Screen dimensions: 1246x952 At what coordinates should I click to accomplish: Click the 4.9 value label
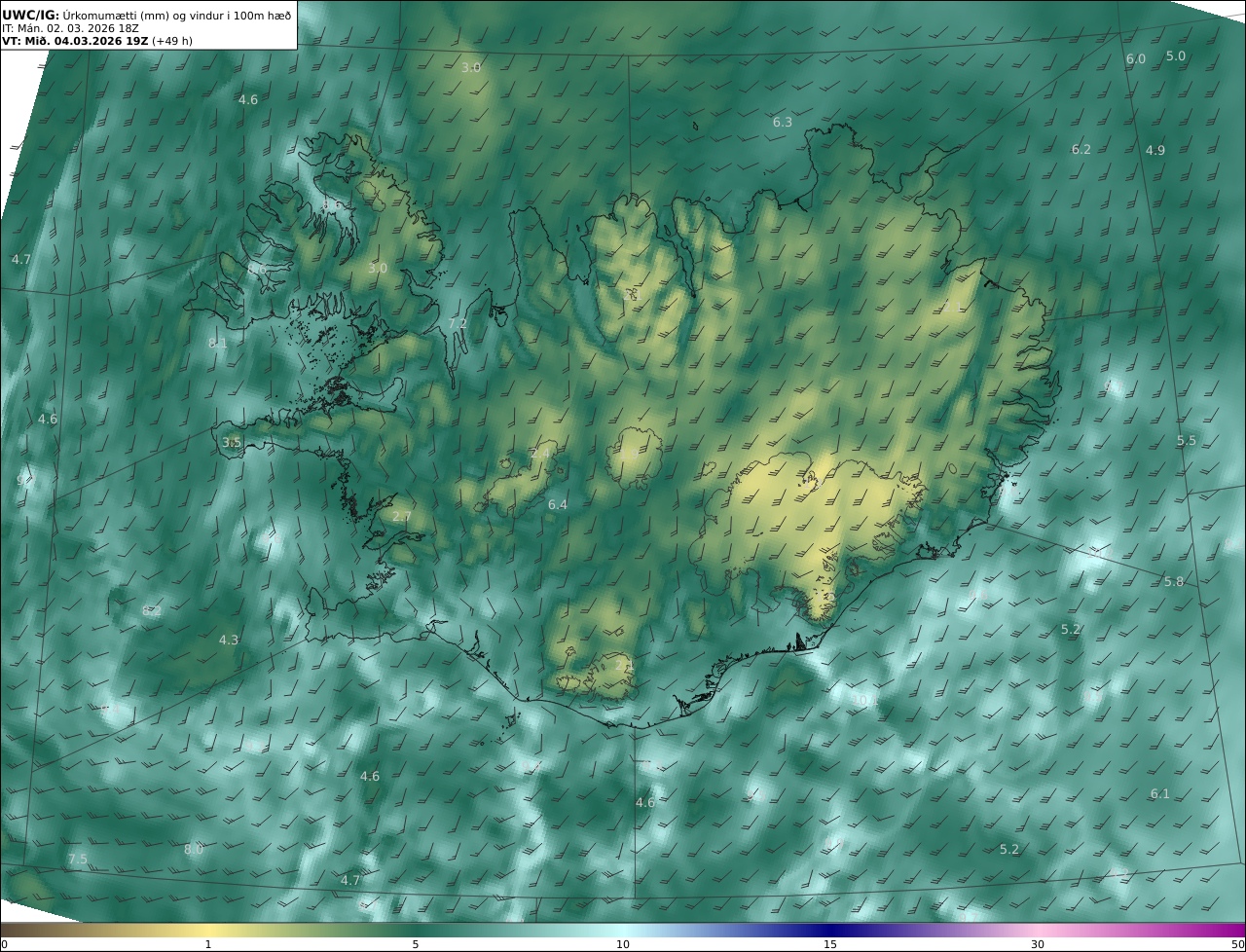[1155, 150]
